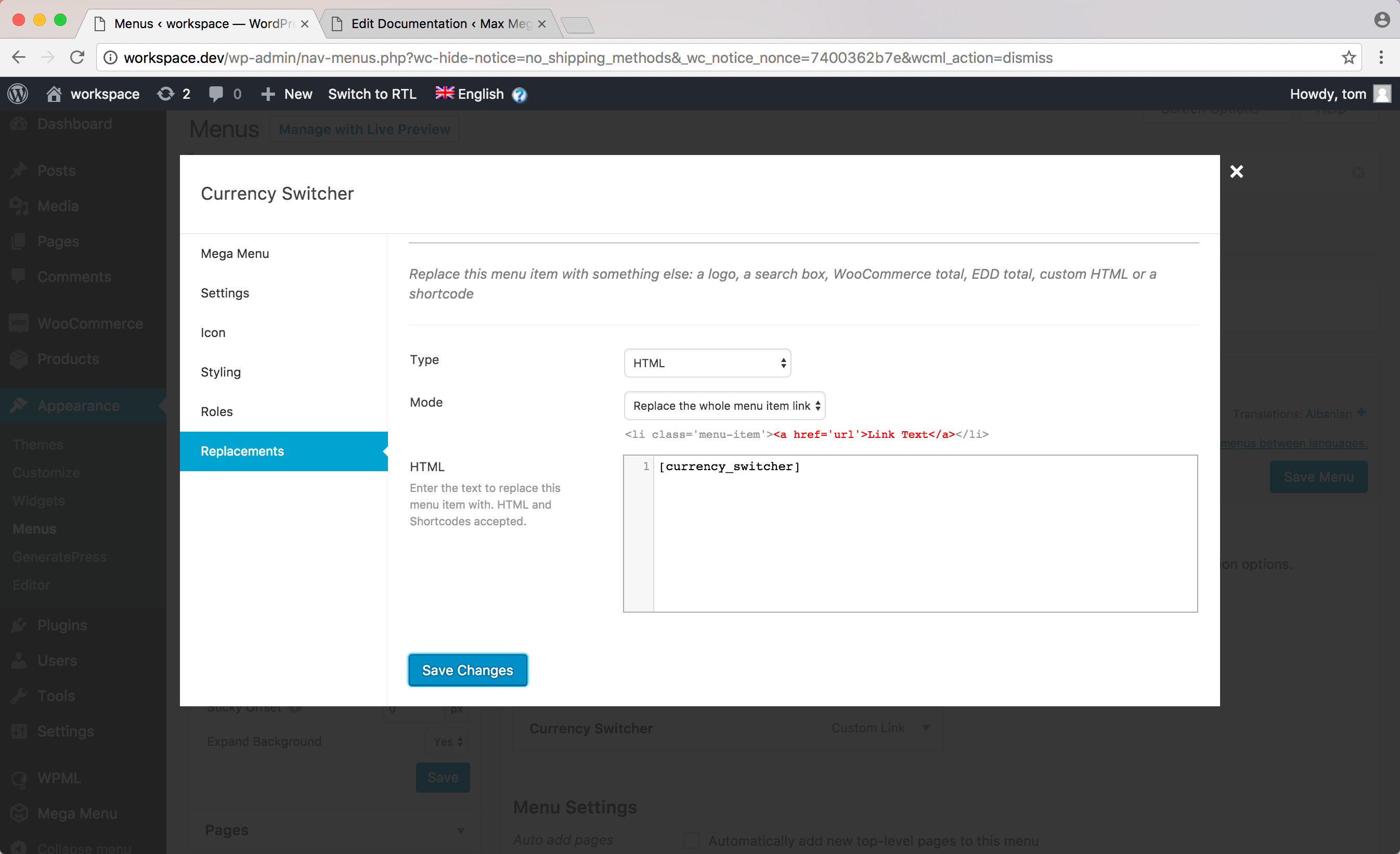Open the Mode dropdown selector

tap(724, 406)
